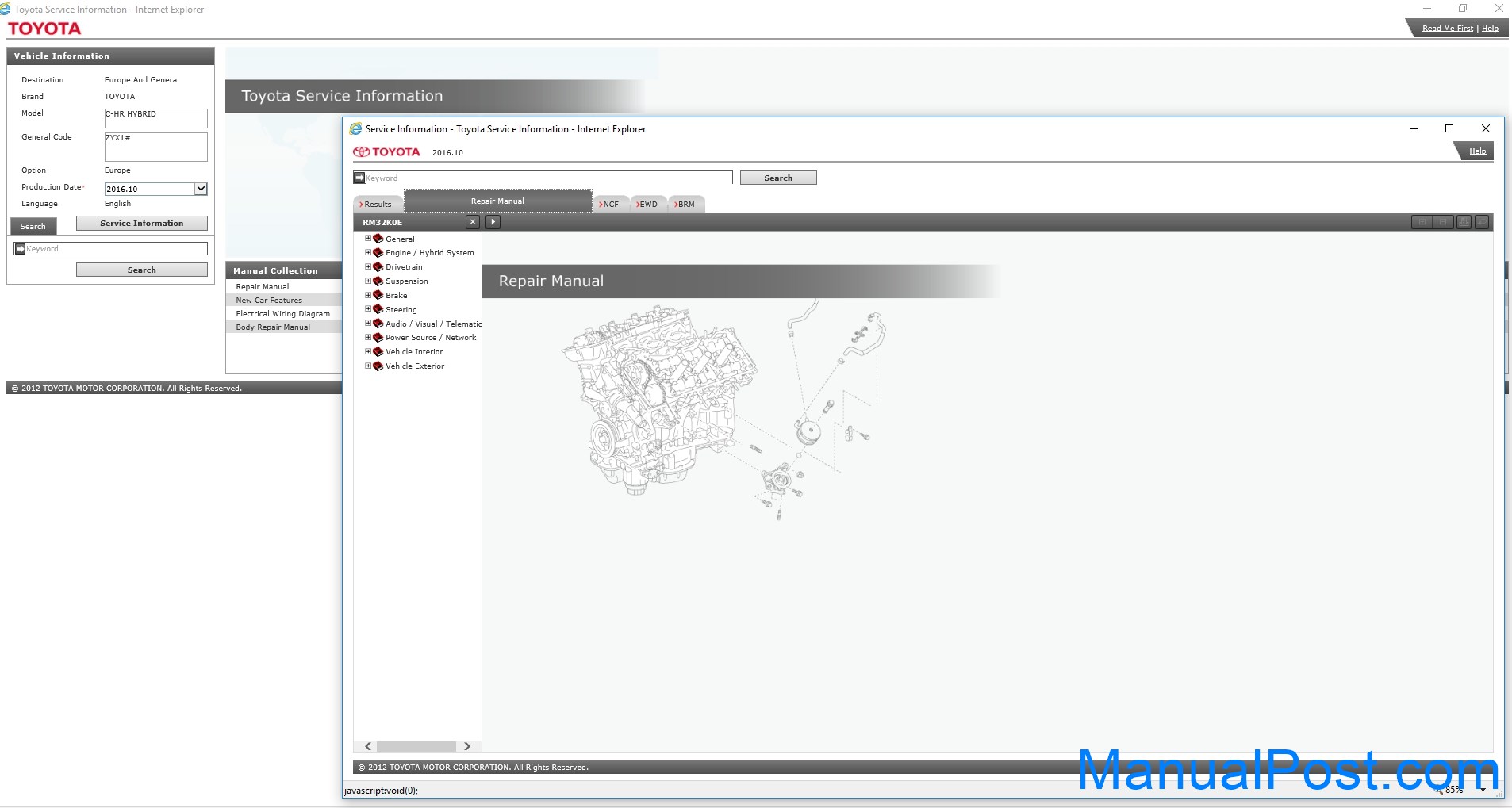The image size is (1512, 808).
Task: Open the 85% zoom level dropdown
Action: pyautogui.click(x=1483, y=790)
